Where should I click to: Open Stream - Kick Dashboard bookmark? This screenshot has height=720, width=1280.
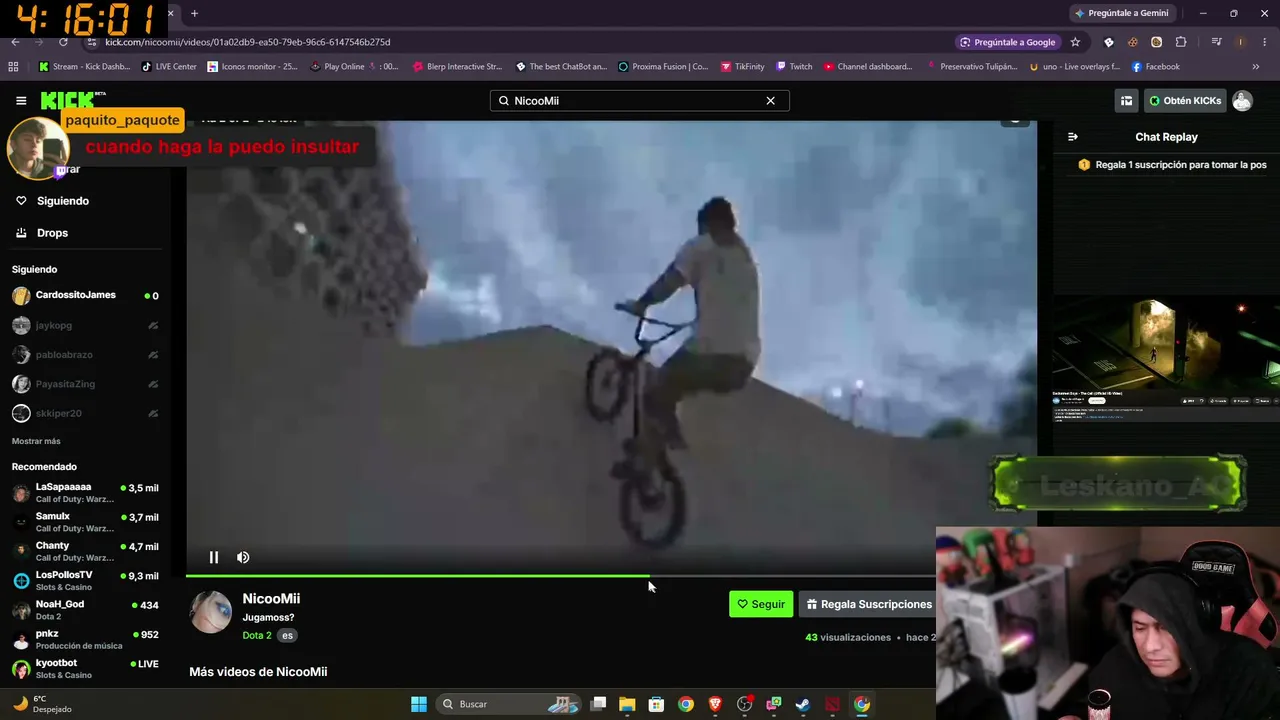point(84,67)
